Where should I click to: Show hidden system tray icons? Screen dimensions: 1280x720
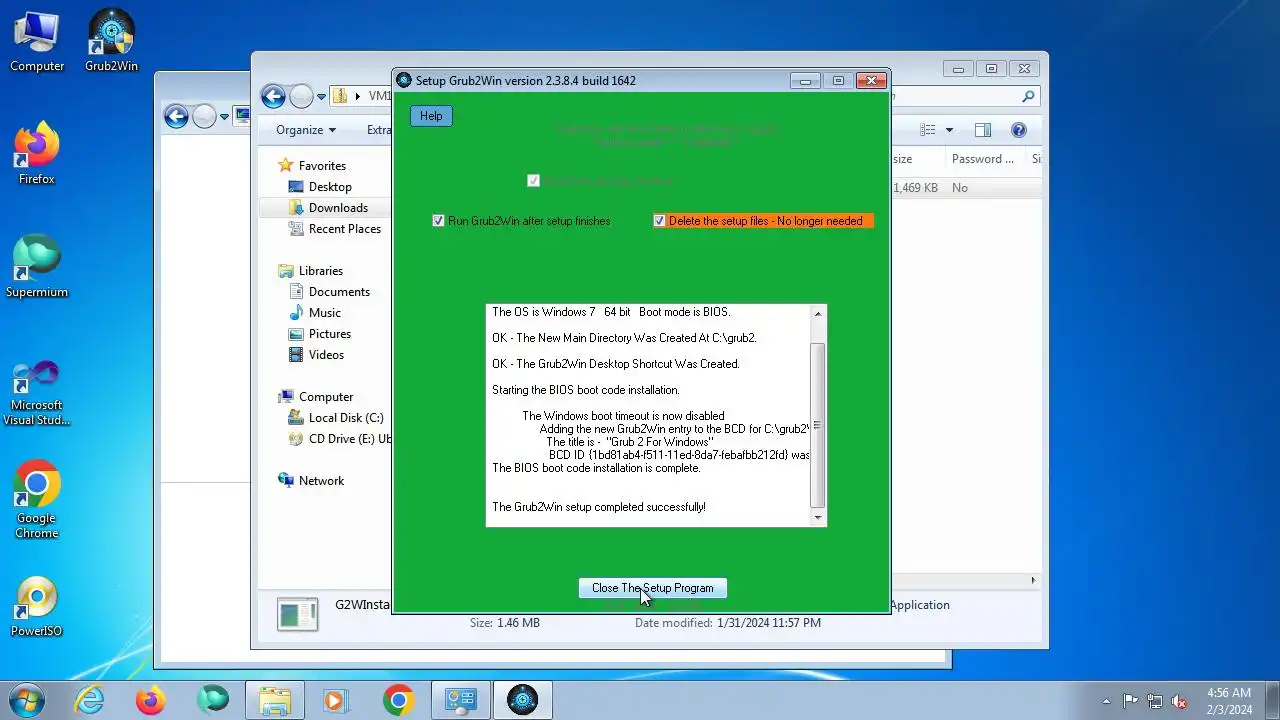click(x=1106, y=701)
